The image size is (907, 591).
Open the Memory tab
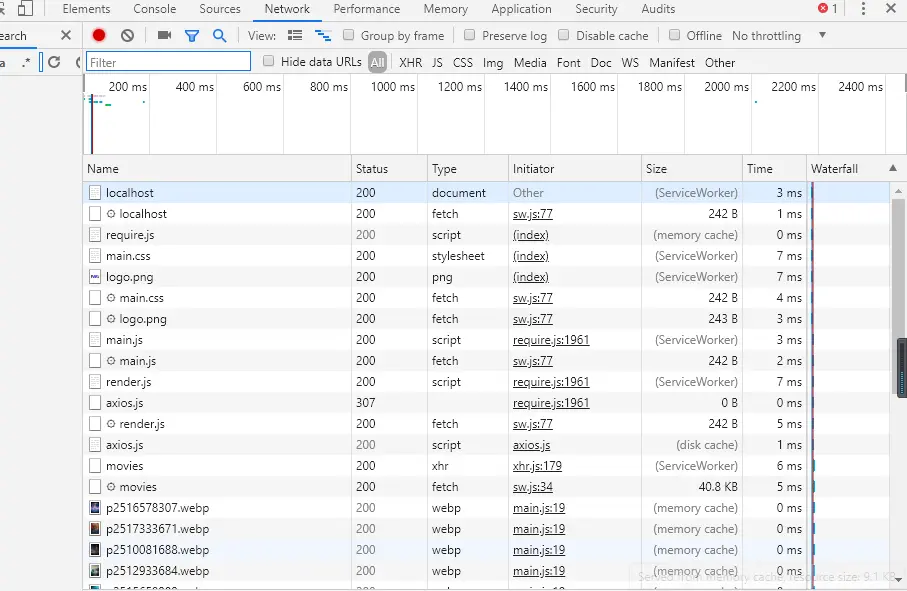click(445, 9)
